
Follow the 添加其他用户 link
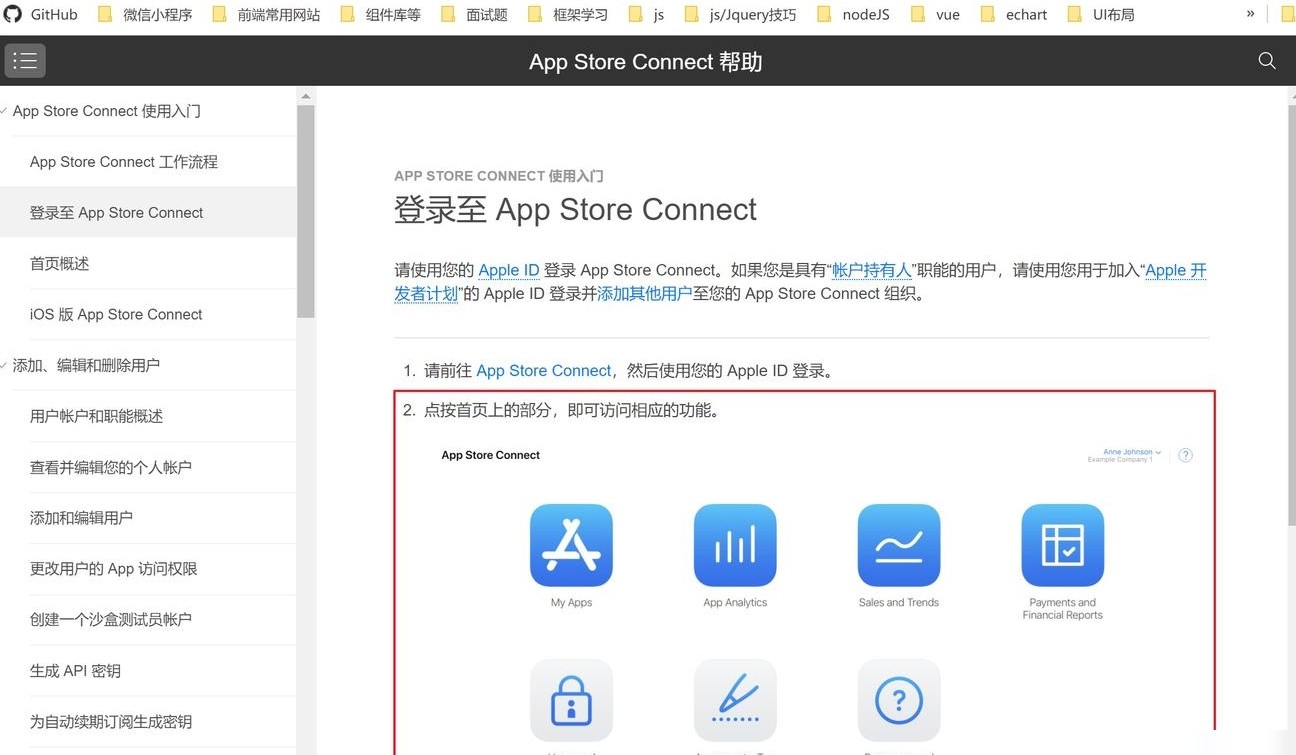pyautogui.click(x=645, y=294)
